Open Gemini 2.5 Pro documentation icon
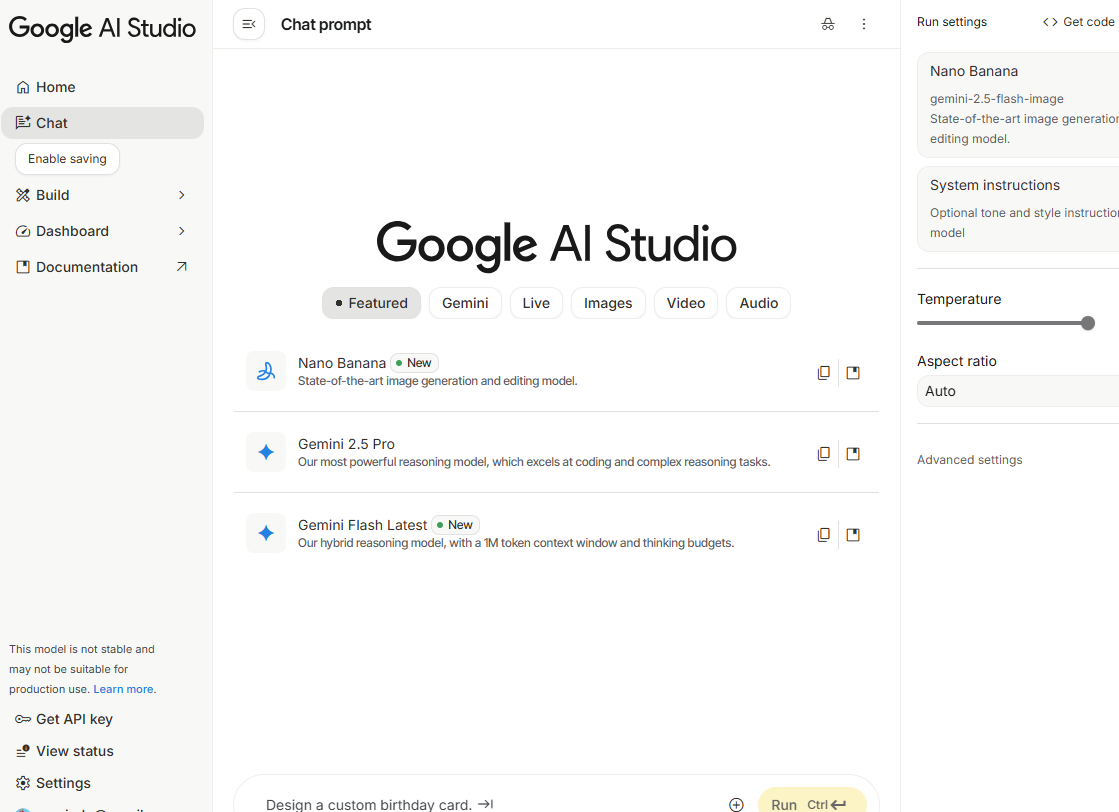 point(853,454)
